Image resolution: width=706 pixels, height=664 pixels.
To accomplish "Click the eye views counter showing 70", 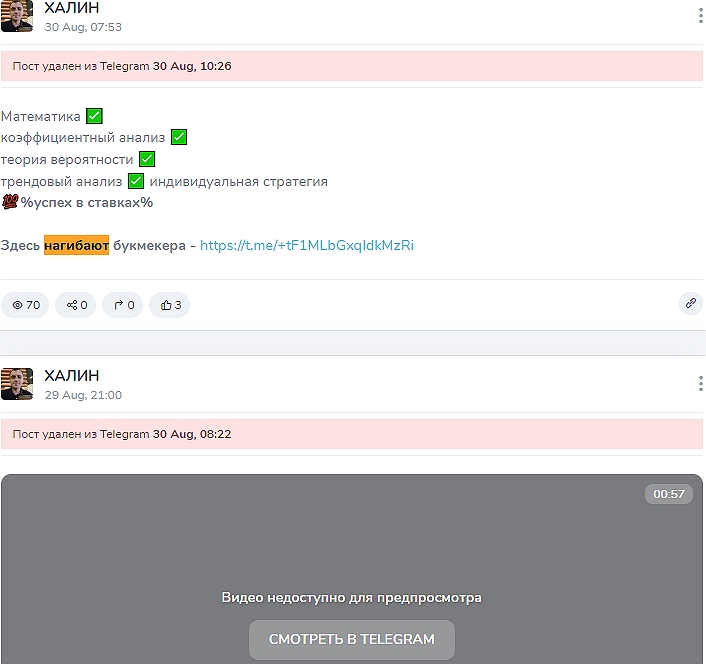I will [x=25, y=305].
